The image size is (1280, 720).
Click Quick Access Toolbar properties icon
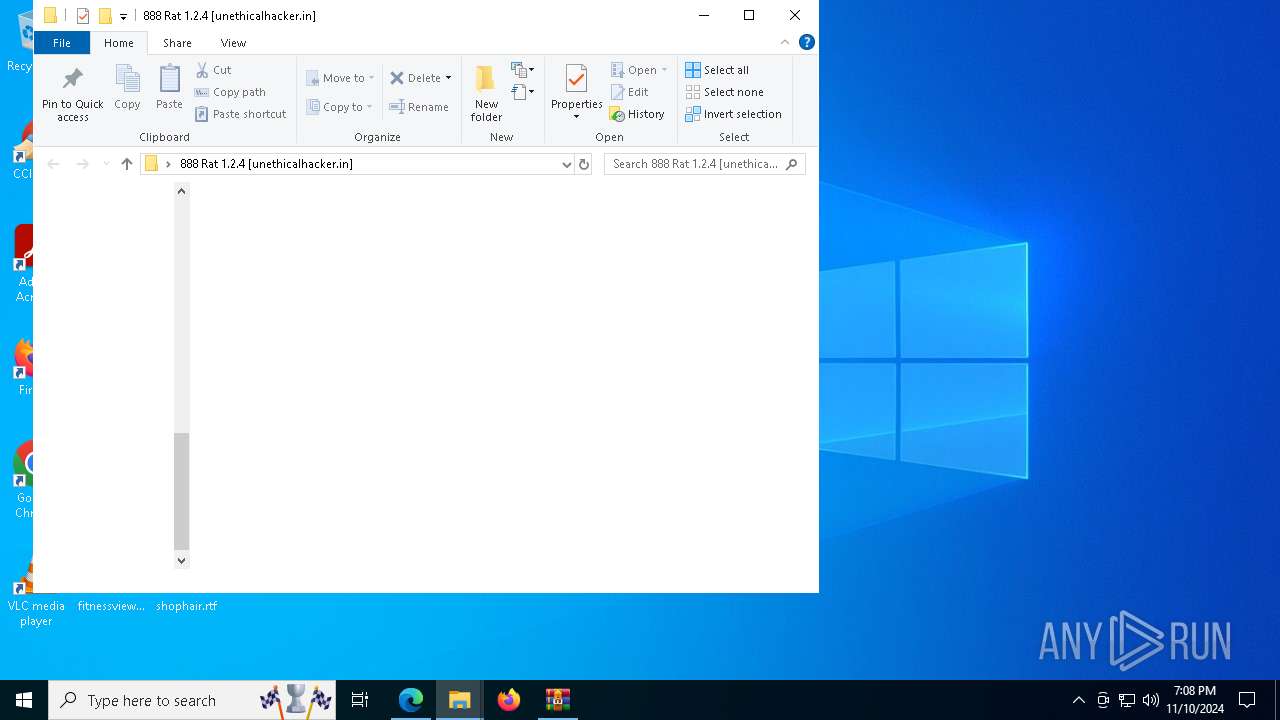(83, 16)
